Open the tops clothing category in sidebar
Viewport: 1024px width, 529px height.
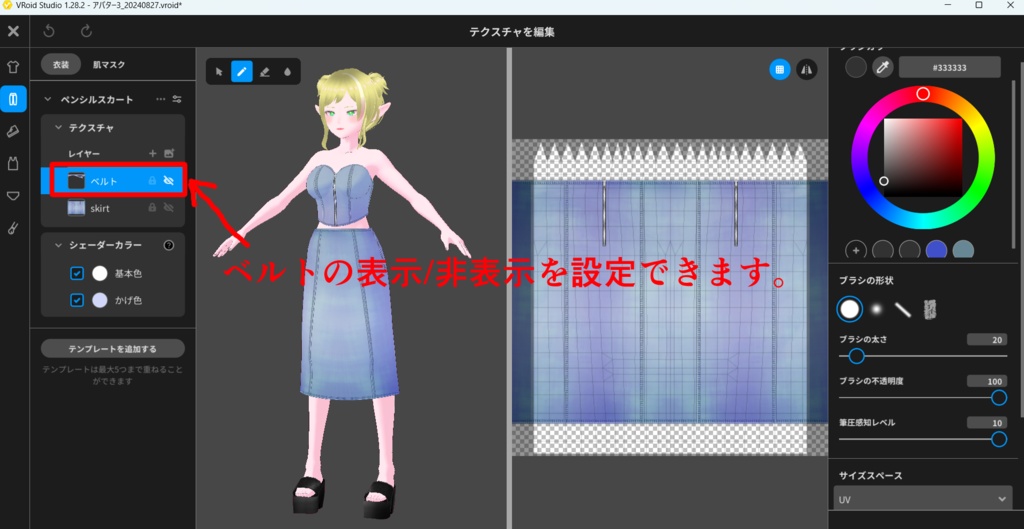coord(13,67)
